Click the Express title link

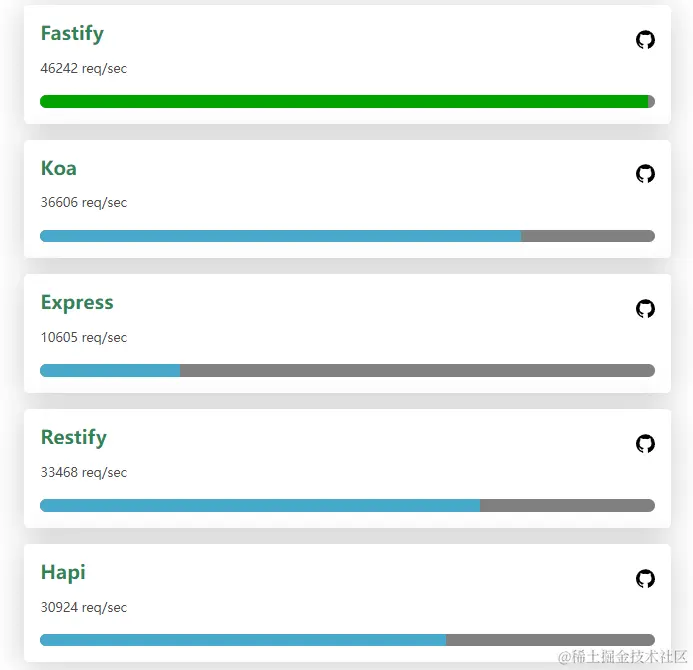point(77,303)
